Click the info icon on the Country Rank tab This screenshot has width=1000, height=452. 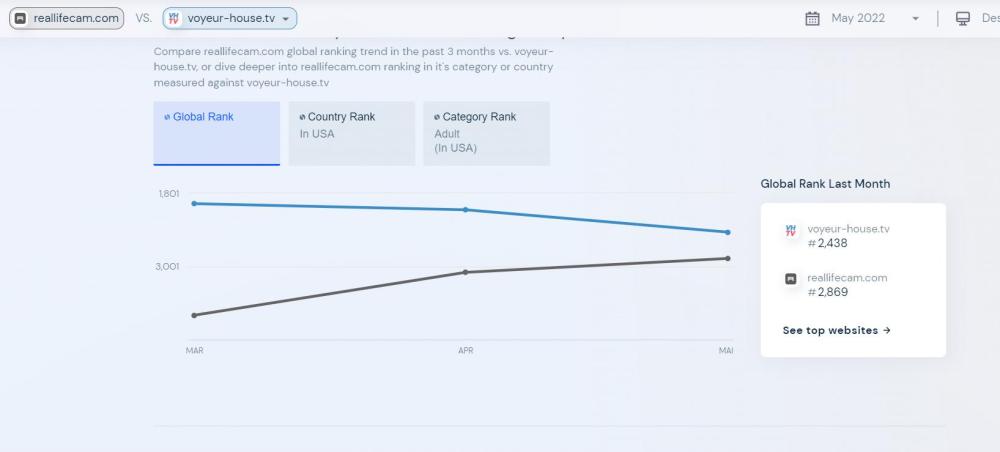[x=302, y=117]
